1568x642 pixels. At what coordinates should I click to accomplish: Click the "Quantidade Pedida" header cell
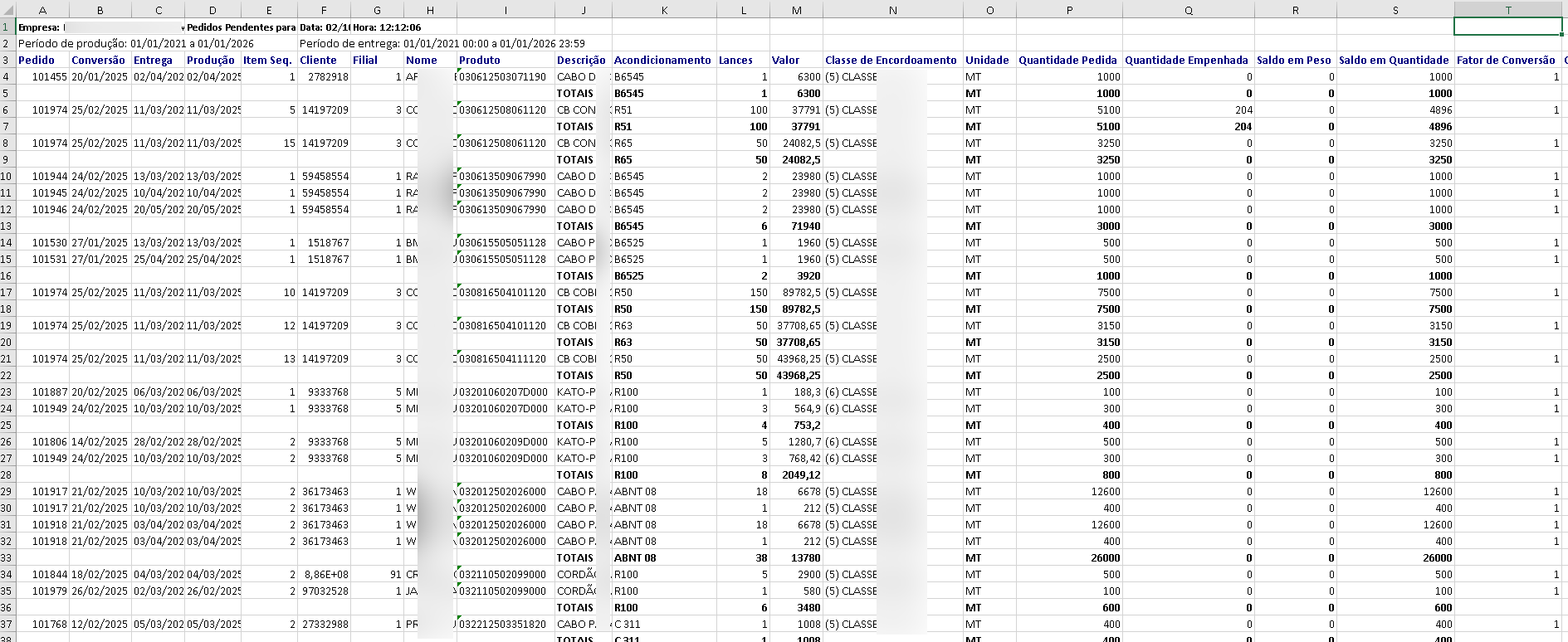pyautogui.click(x=1068, y=60)
